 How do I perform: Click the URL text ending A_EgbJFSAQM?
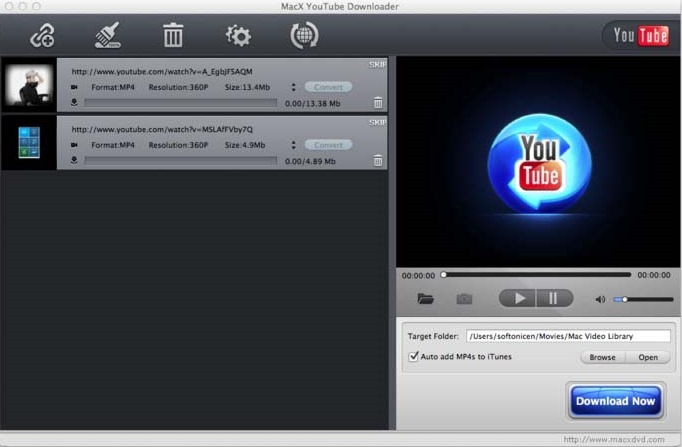pyautogui.click(x=162, y=71)
